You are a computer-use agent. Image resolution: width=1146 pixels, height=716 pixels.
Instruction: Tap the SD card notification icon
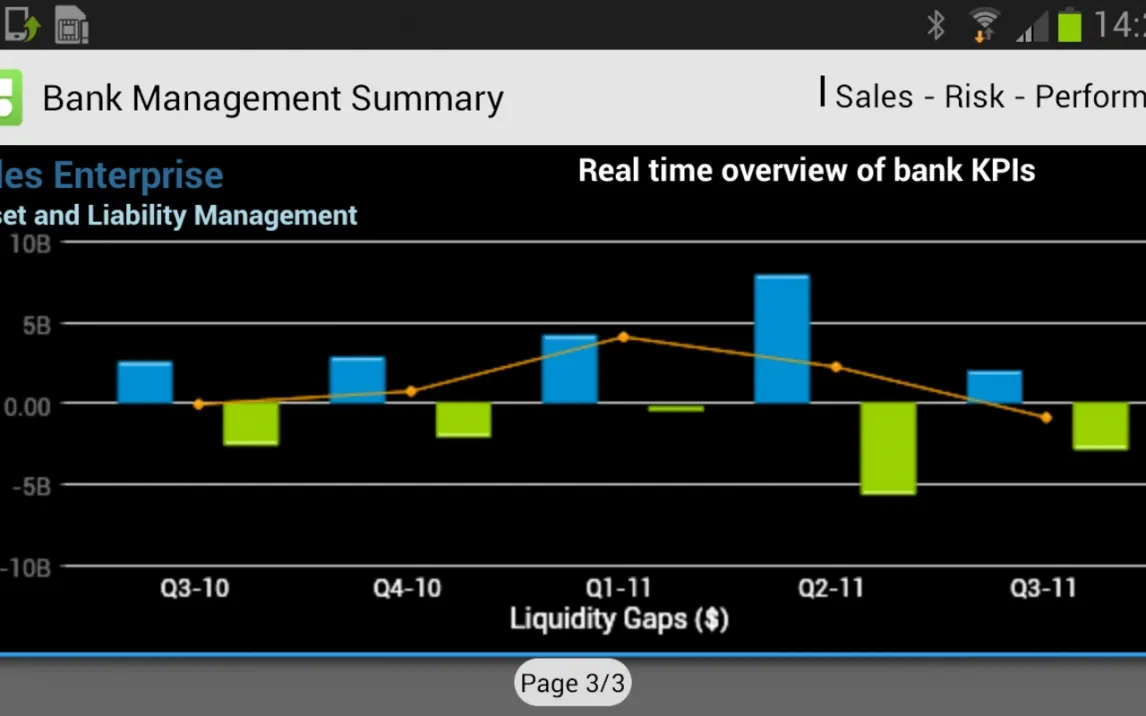[72, 25]
